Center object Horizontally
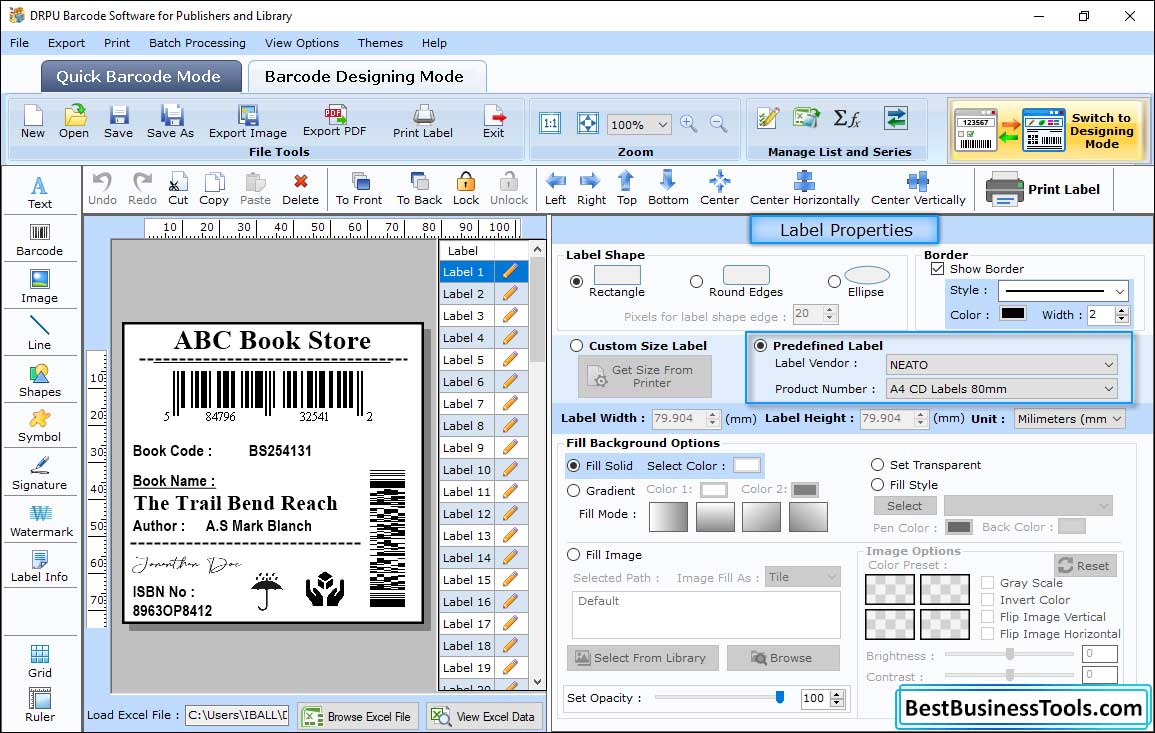 point(804,189)
